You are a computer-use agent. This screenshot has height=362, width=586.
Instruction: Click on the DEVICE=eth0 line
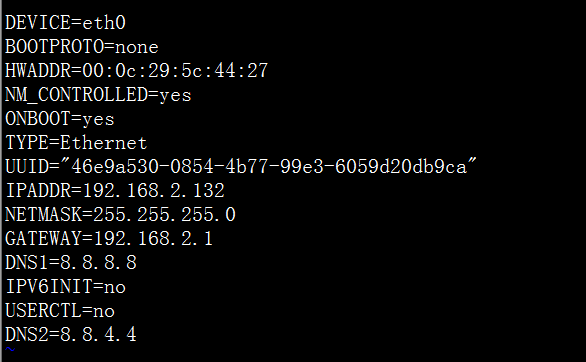(x=65, y=23)
